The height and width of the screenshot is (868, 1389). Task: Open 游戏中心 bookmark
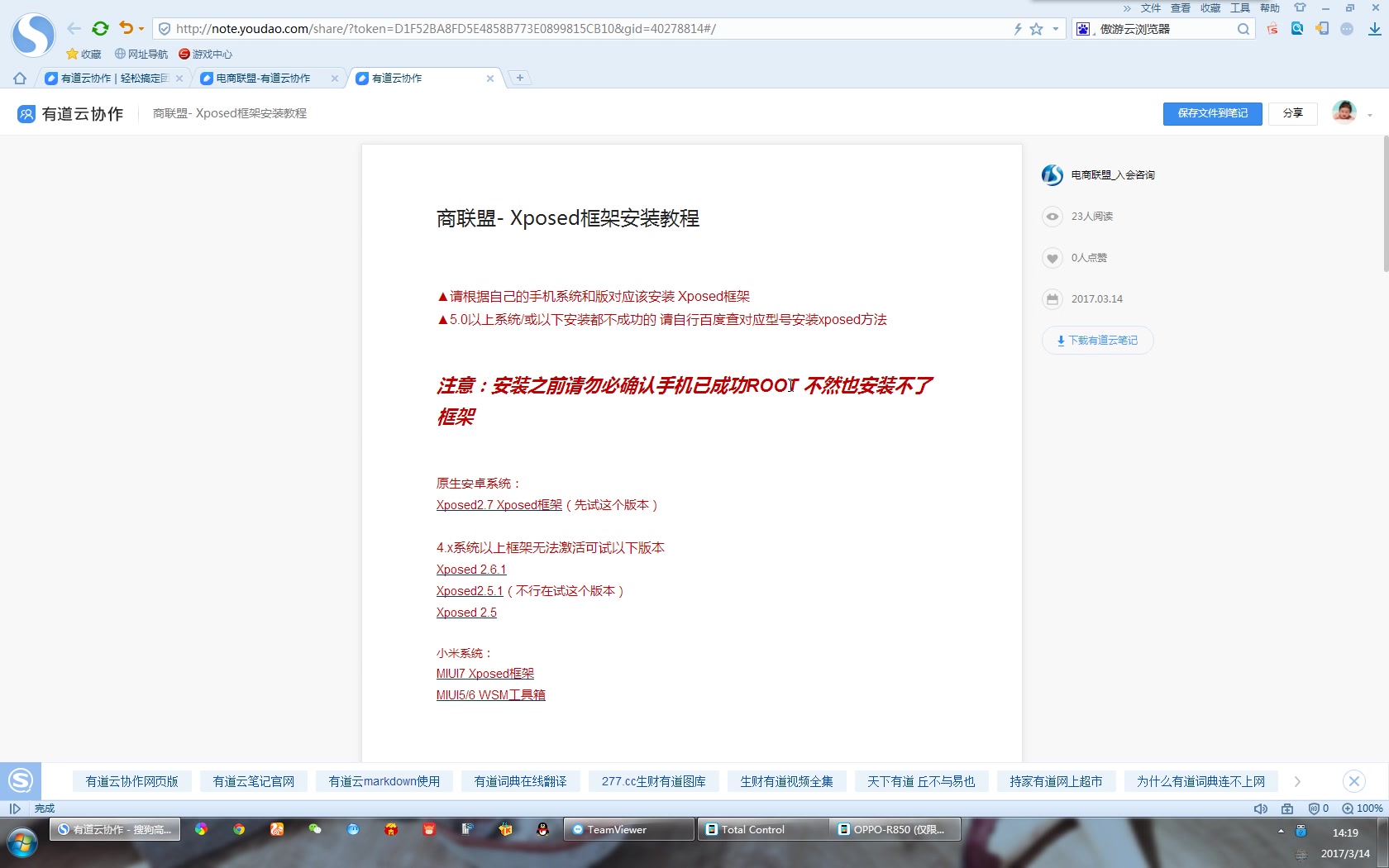click(206, 54)
